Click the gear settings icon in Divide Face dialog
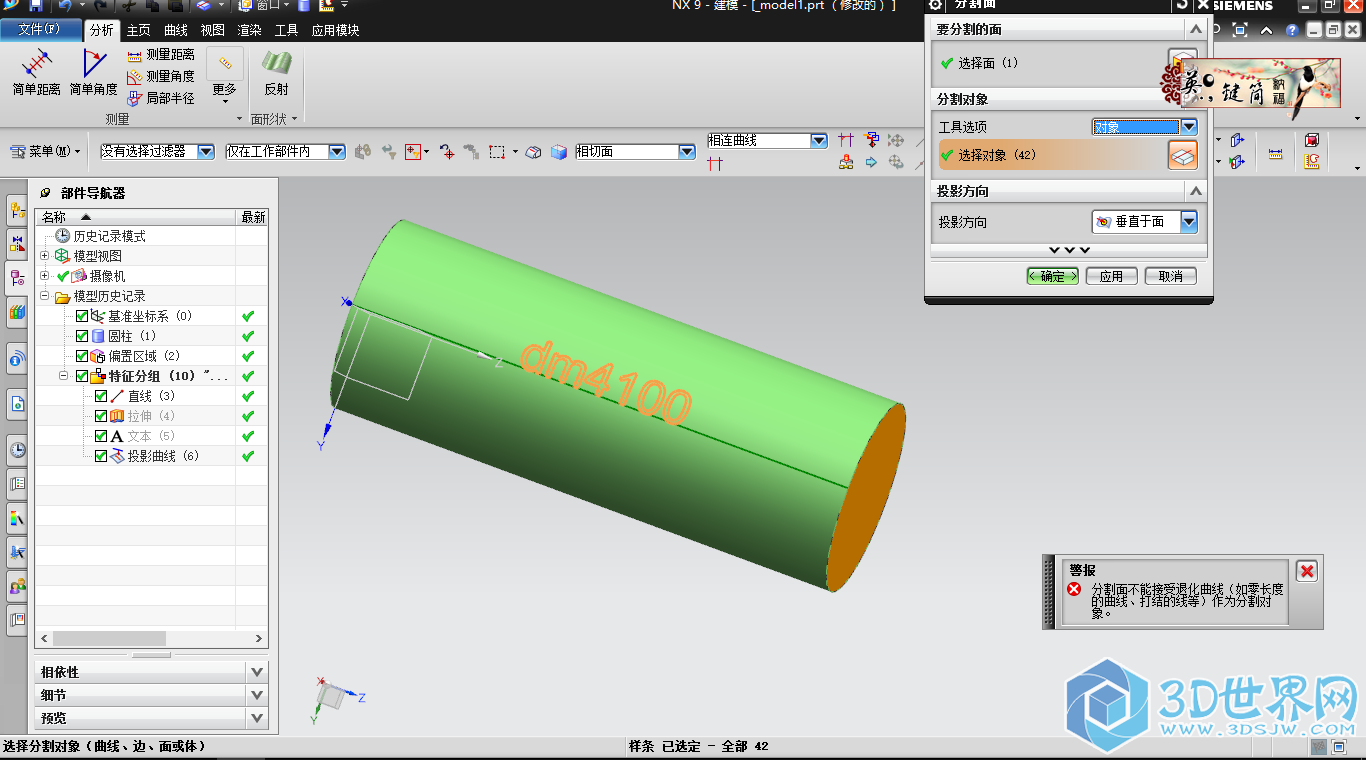Screen dimensions: 1366x760 tap(936, 5)
